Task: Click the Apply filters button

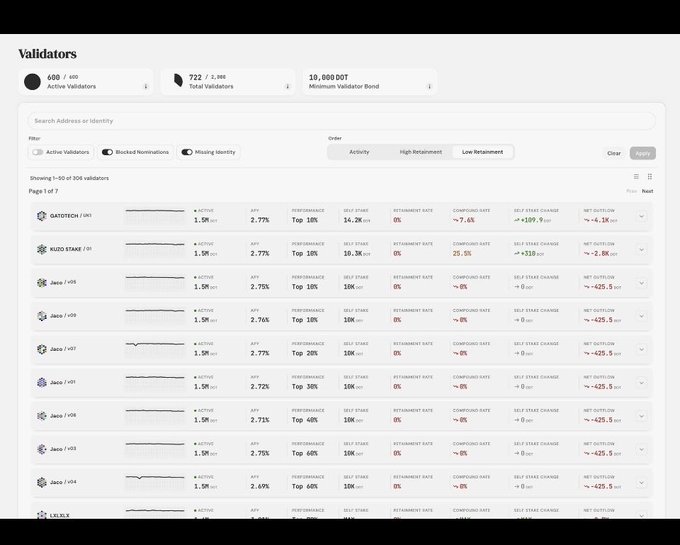Action: (643, 153)
